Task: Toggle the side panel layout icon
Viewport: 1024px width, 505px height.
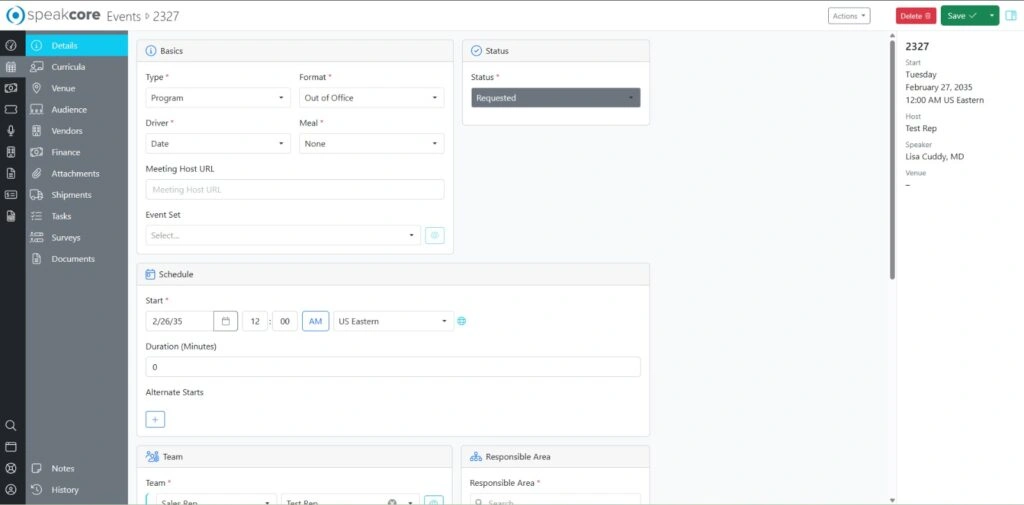Action: click(x=1010, y=16)
